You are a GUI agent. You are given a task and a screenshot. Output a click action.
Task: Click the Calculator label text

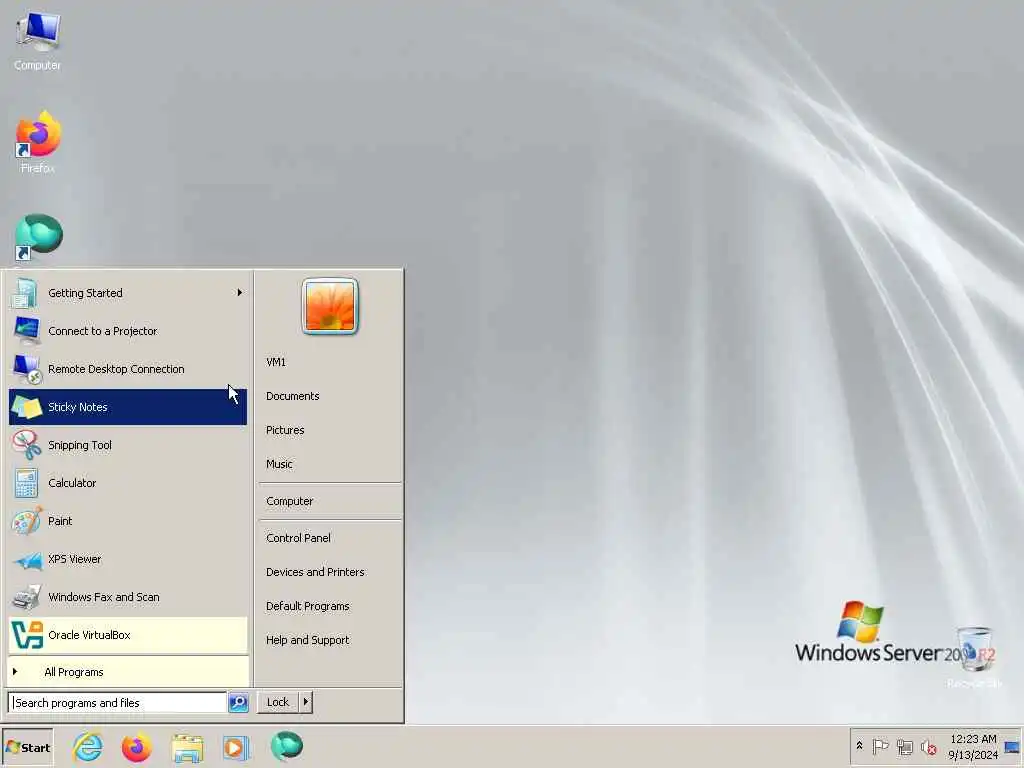pyautogui.click(x=72, y=483)
